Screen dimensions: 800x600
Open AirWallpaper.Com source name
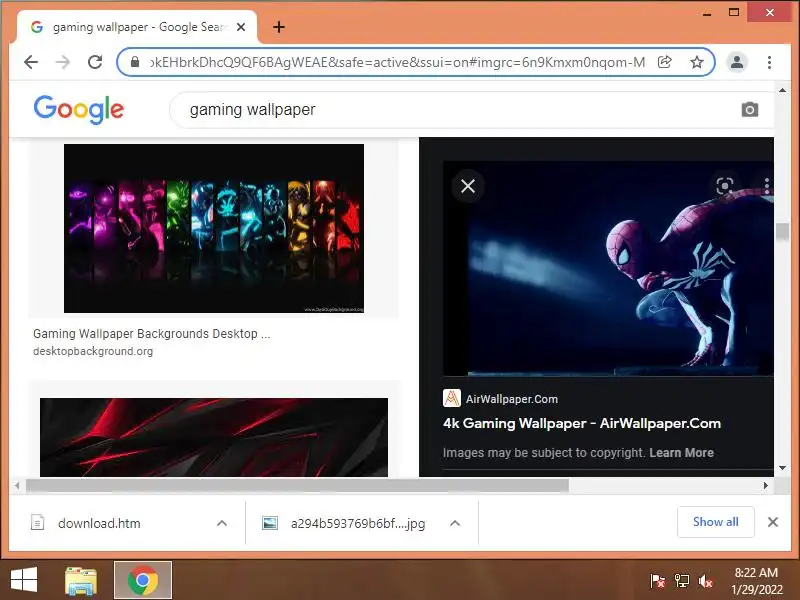pos(512,399)
